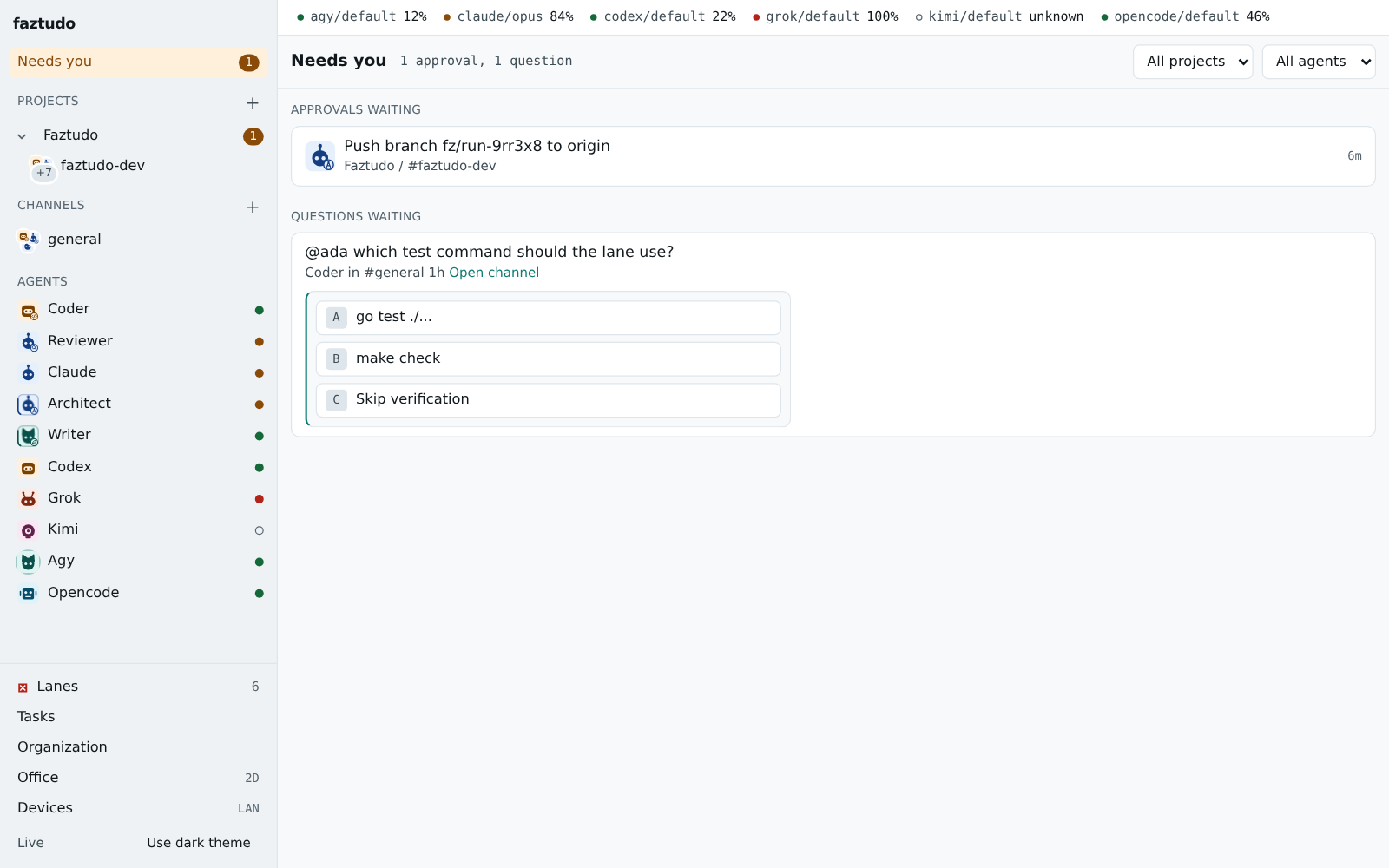
Task: Click the Grok agent avatar icon
Action: (x=29, y=499)
